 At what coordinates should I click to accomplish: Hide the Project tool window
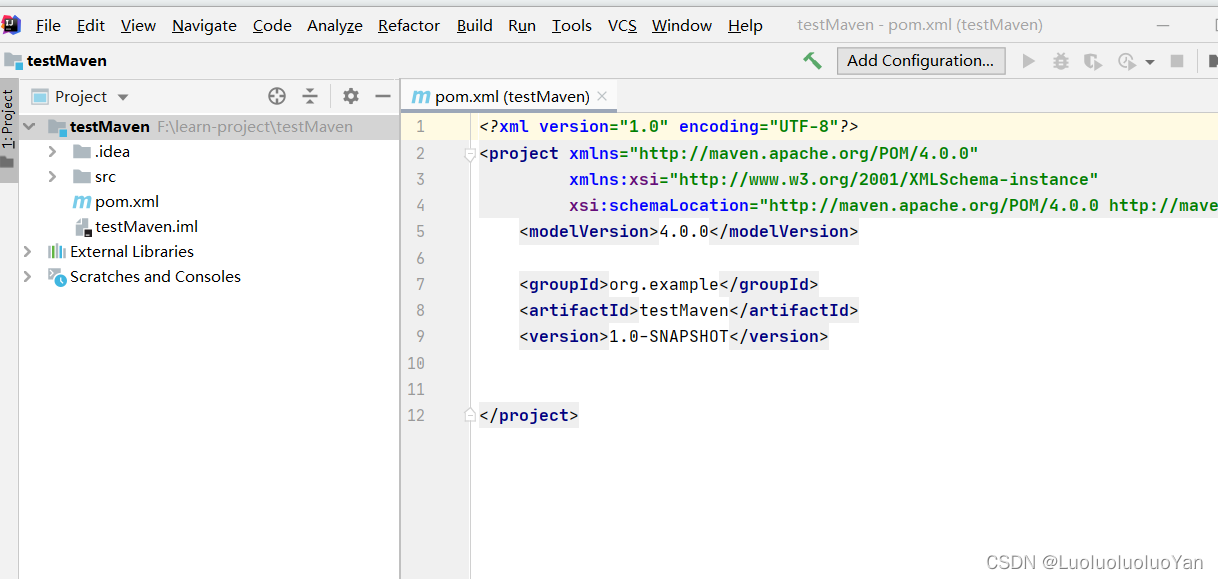click(384, 96)
